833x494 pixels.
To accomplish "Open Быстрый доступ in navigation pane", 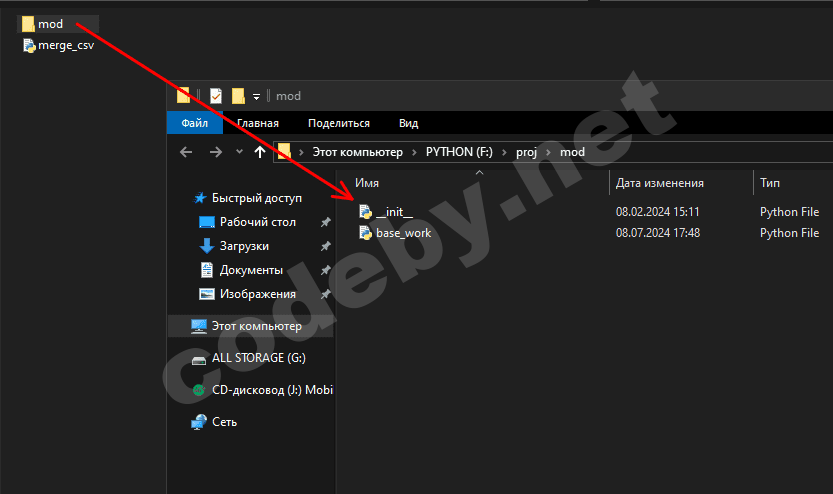I will click(257, 198).
